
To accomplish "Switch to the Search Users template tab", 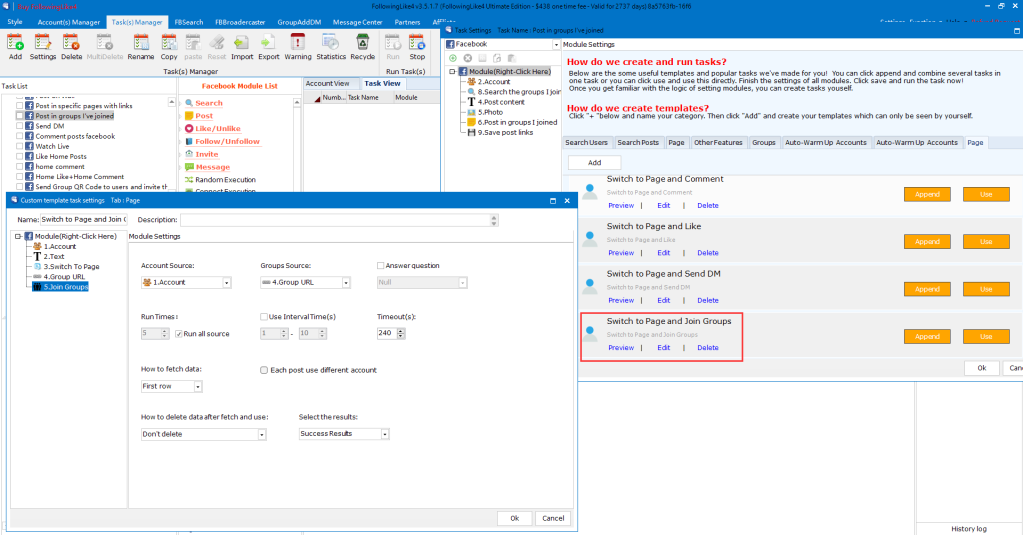I will coord(586,142).
